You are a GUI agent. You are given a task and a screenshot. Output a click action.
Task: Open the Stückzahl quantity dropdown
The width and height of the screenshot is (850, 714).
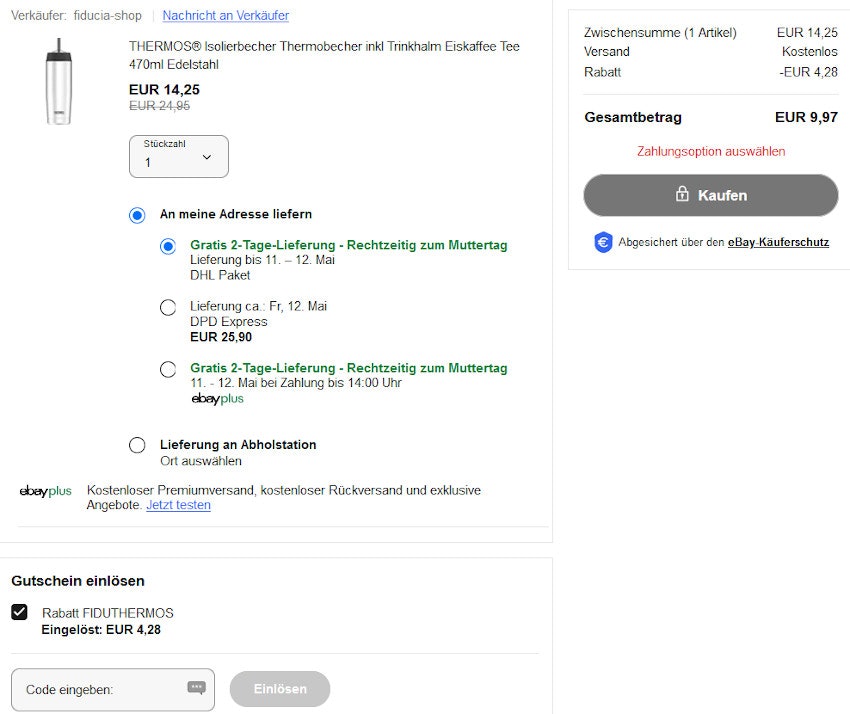point(179,157)
